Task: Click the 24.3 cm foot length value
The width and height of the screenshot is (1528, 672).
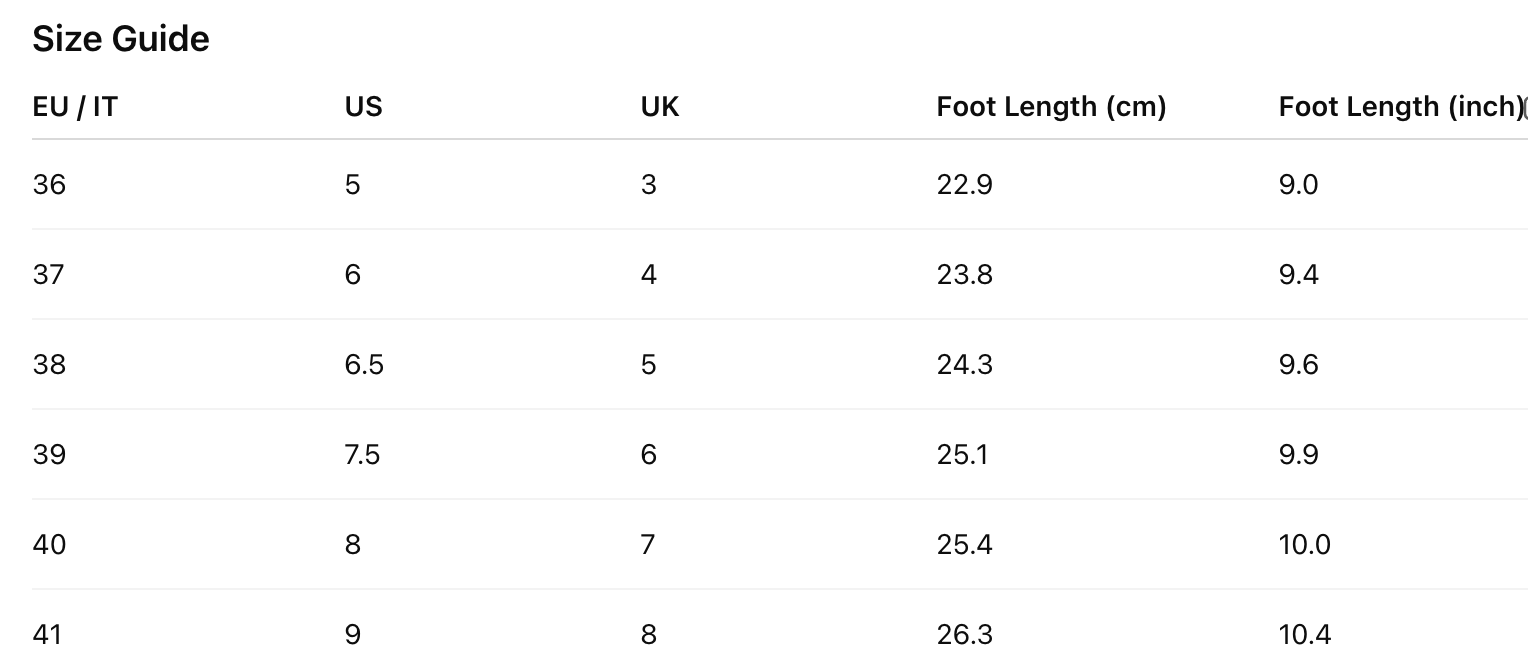Action: tap(964, 364)
